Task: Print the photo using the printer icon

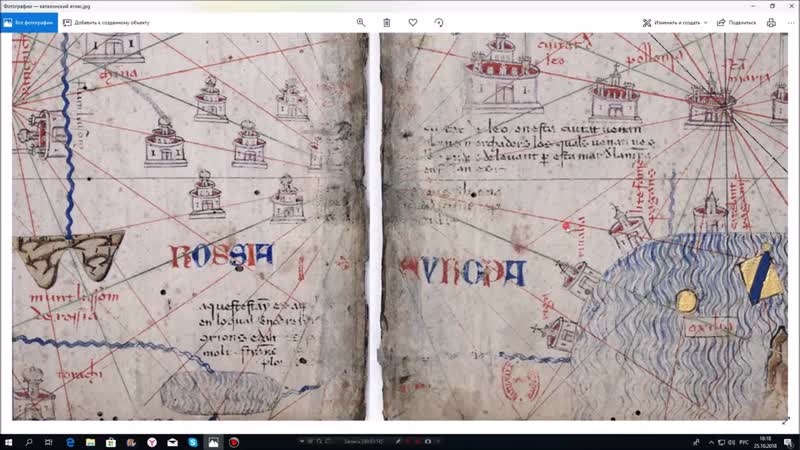Action: [771, 22]
